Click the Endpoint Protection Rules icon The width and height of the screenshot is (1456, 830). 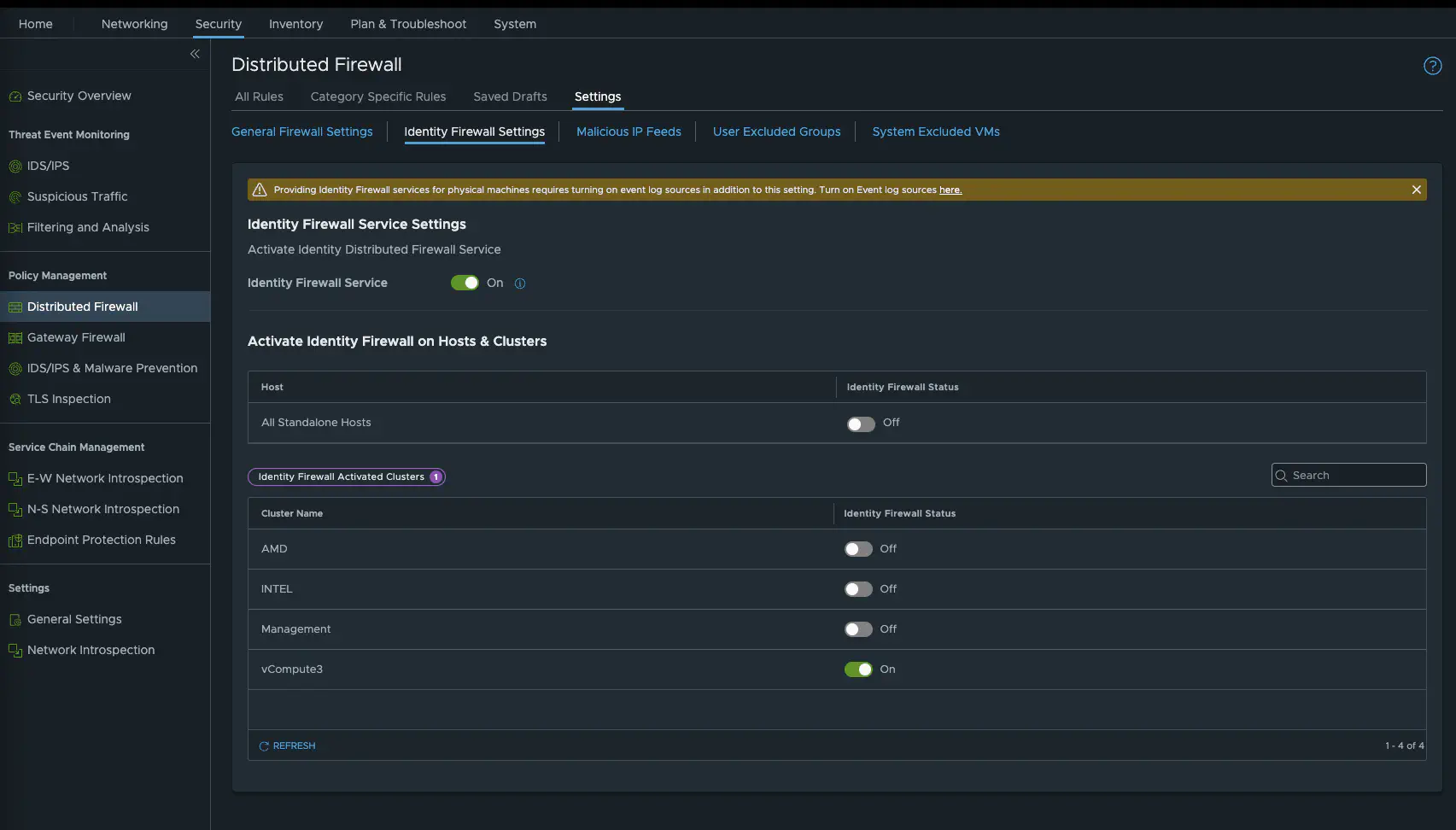[x=15, y=541]
